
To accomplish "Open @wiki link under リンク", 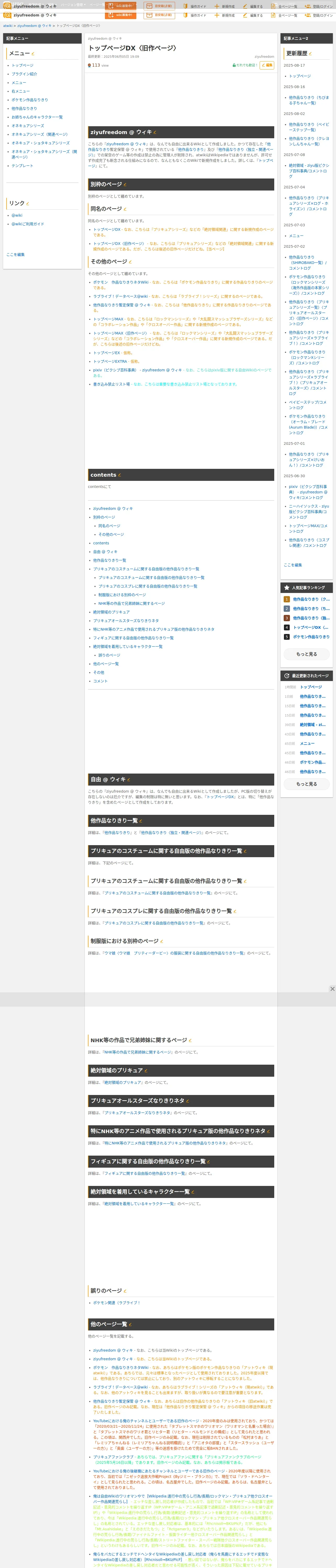I will pos(17,216).
